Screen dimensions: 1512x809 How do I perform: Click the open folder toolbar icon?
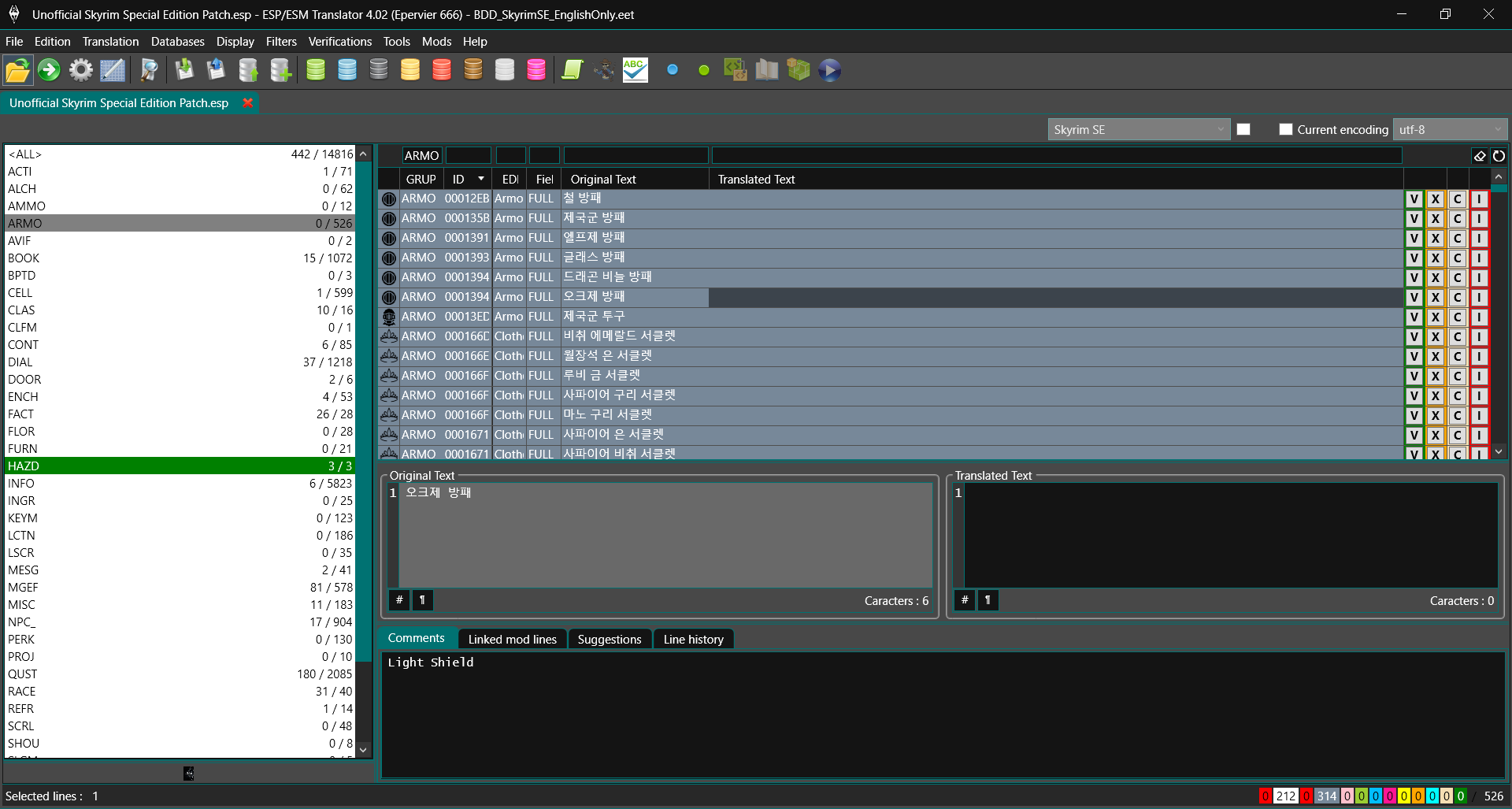pos(17,70)
